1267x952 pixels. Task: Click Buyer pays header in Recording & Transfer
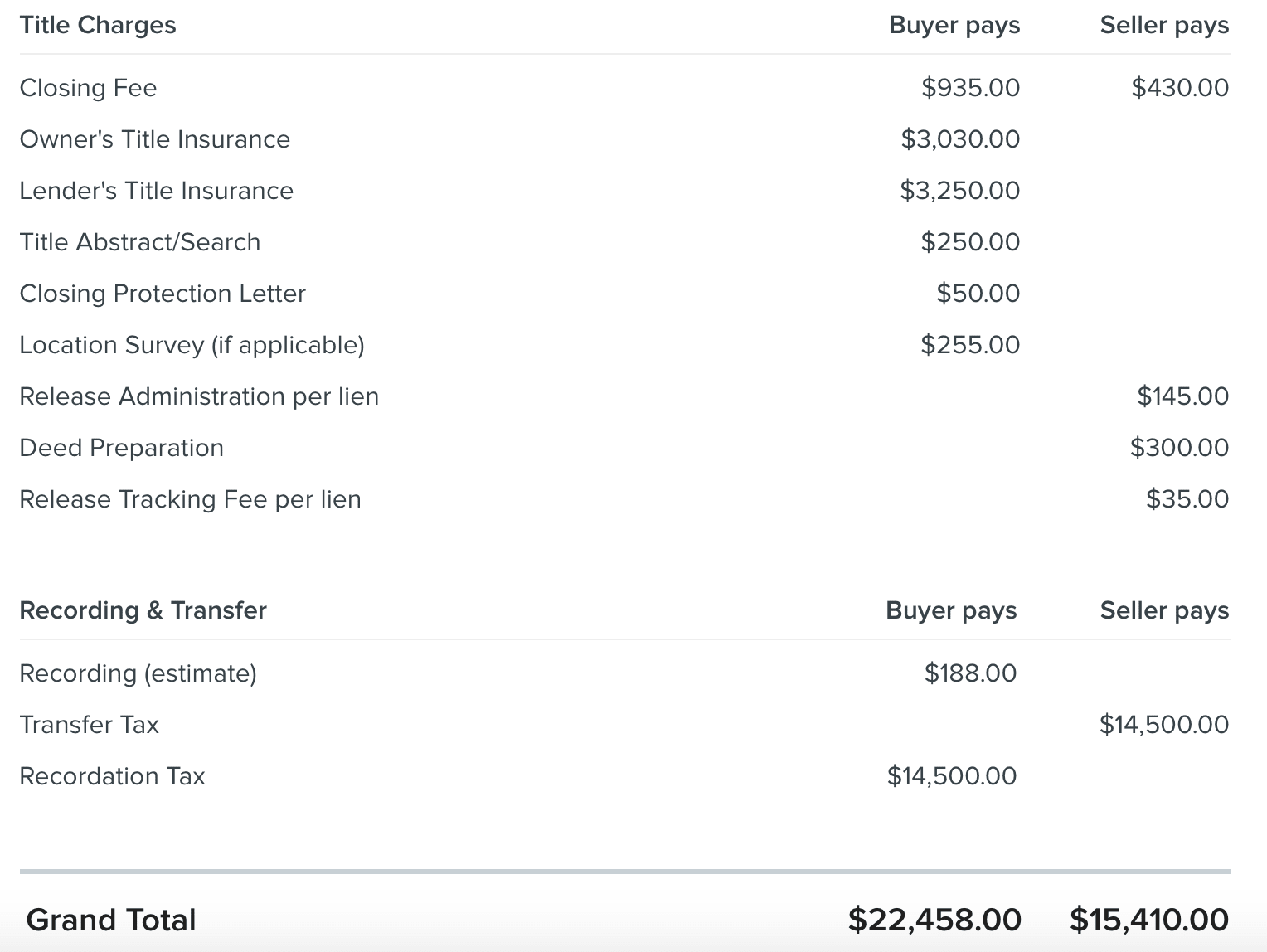point(951,610)
